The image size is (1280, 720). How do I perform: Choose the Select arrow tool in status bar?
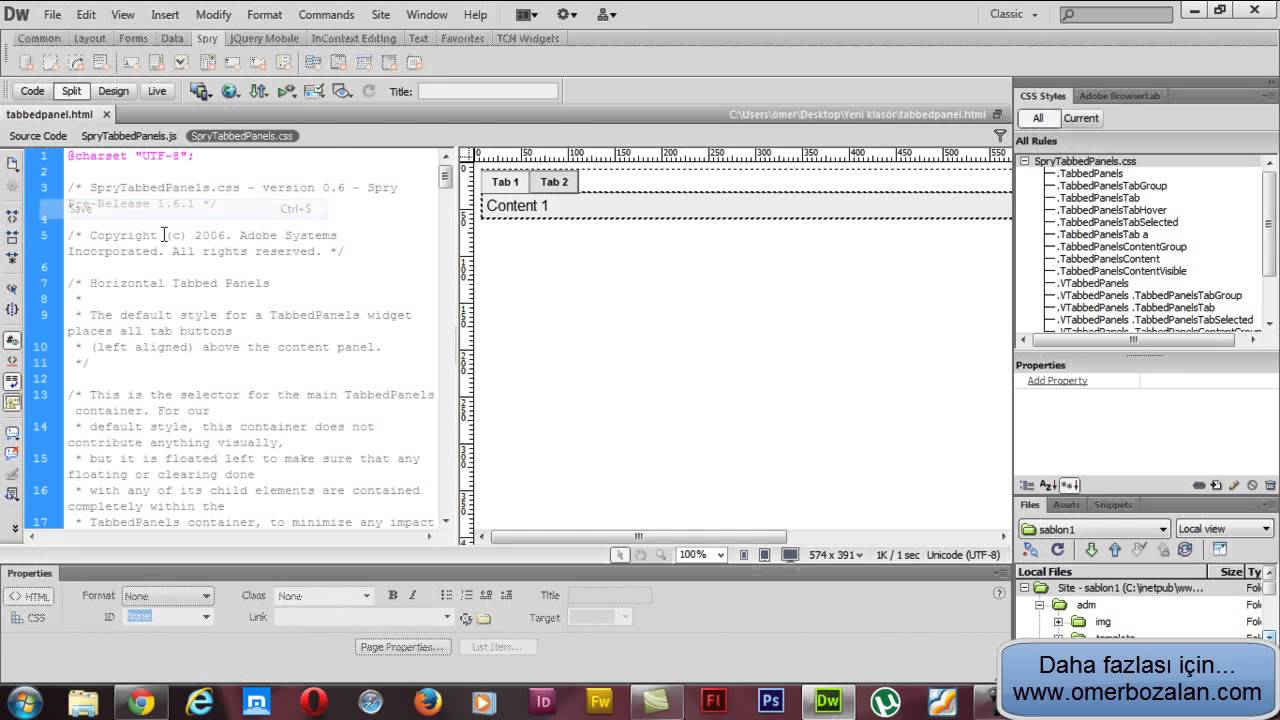(x=620, y=555)
